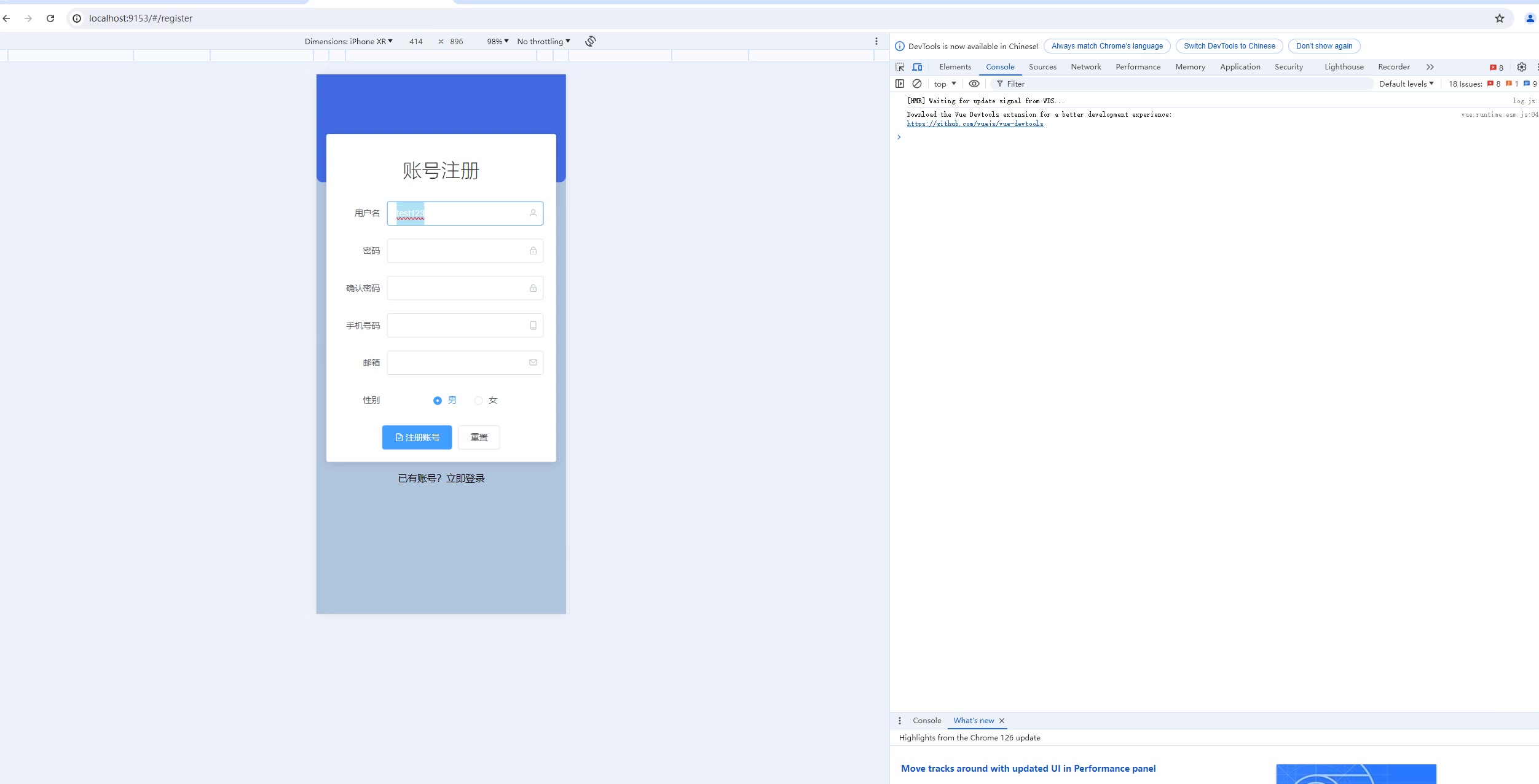Viewport: 1539px width, 784px height.
Task: Close the What's new drawer tab
Action: pos(1001,721)
